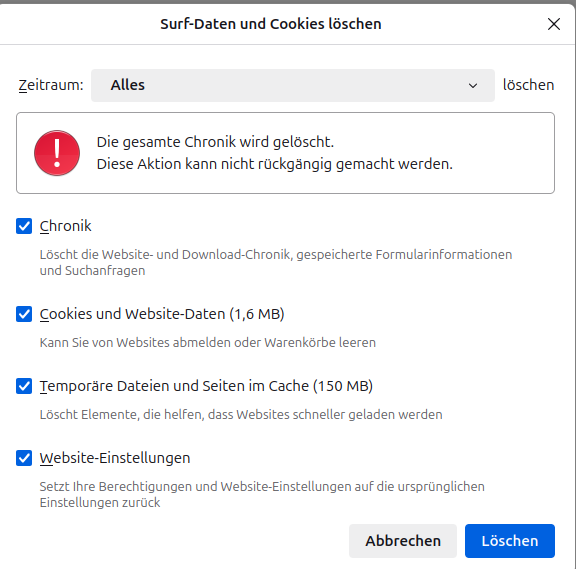Click the lowercase löschen text beside dropdown

[x=528, y=85]
